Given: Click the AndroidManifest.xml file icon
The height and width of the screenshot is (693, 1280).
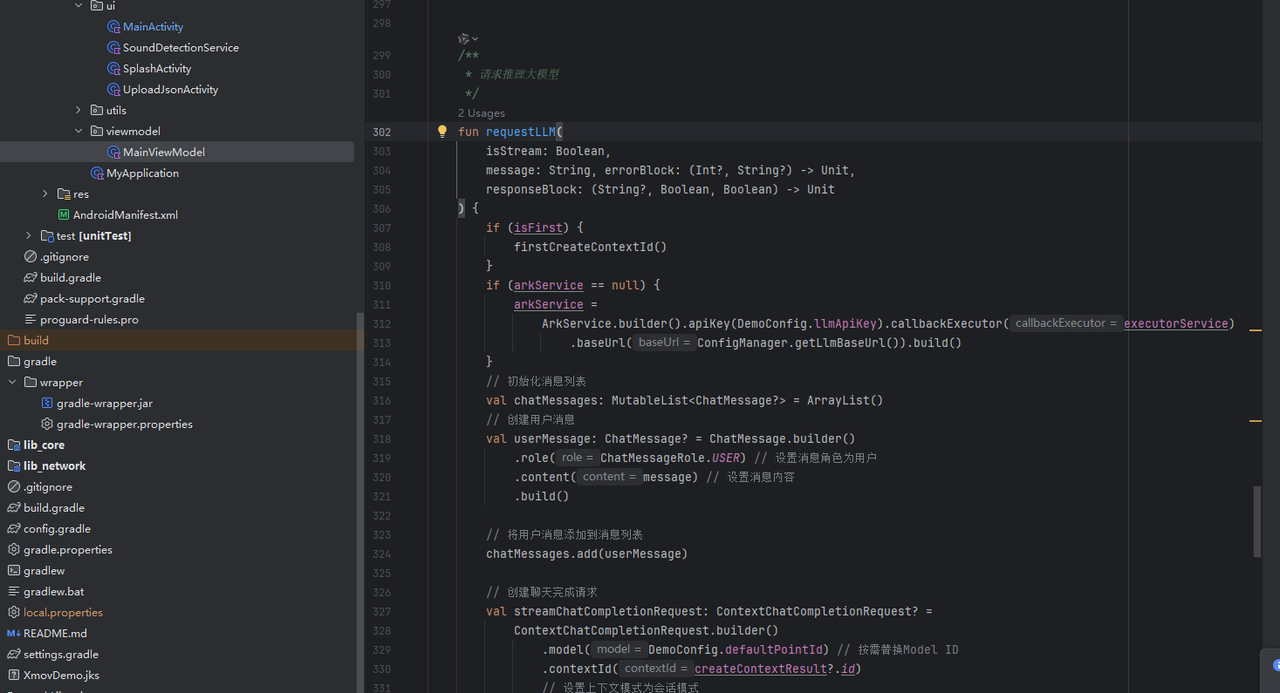Looking at the screenshot, I should 64,215.
